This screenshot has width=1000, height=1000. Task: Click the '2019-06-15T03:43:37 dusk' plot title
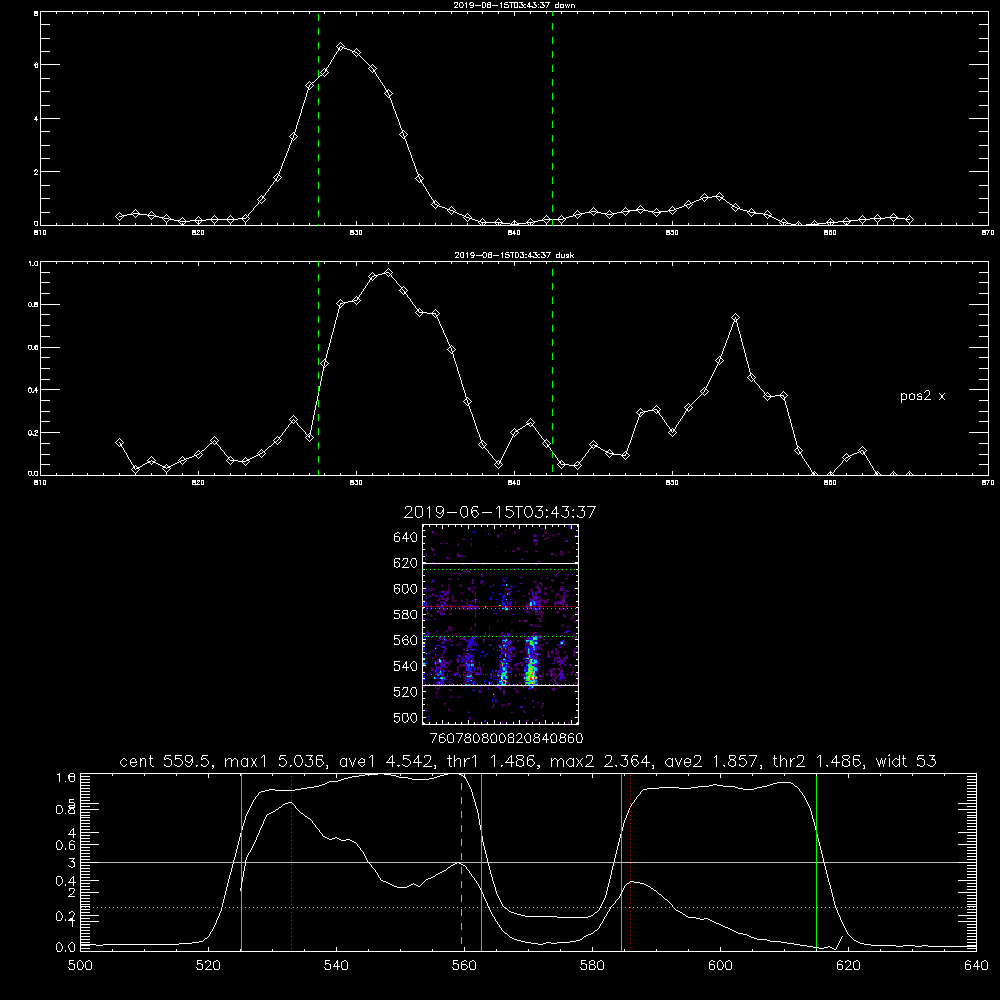coord(514,255)
